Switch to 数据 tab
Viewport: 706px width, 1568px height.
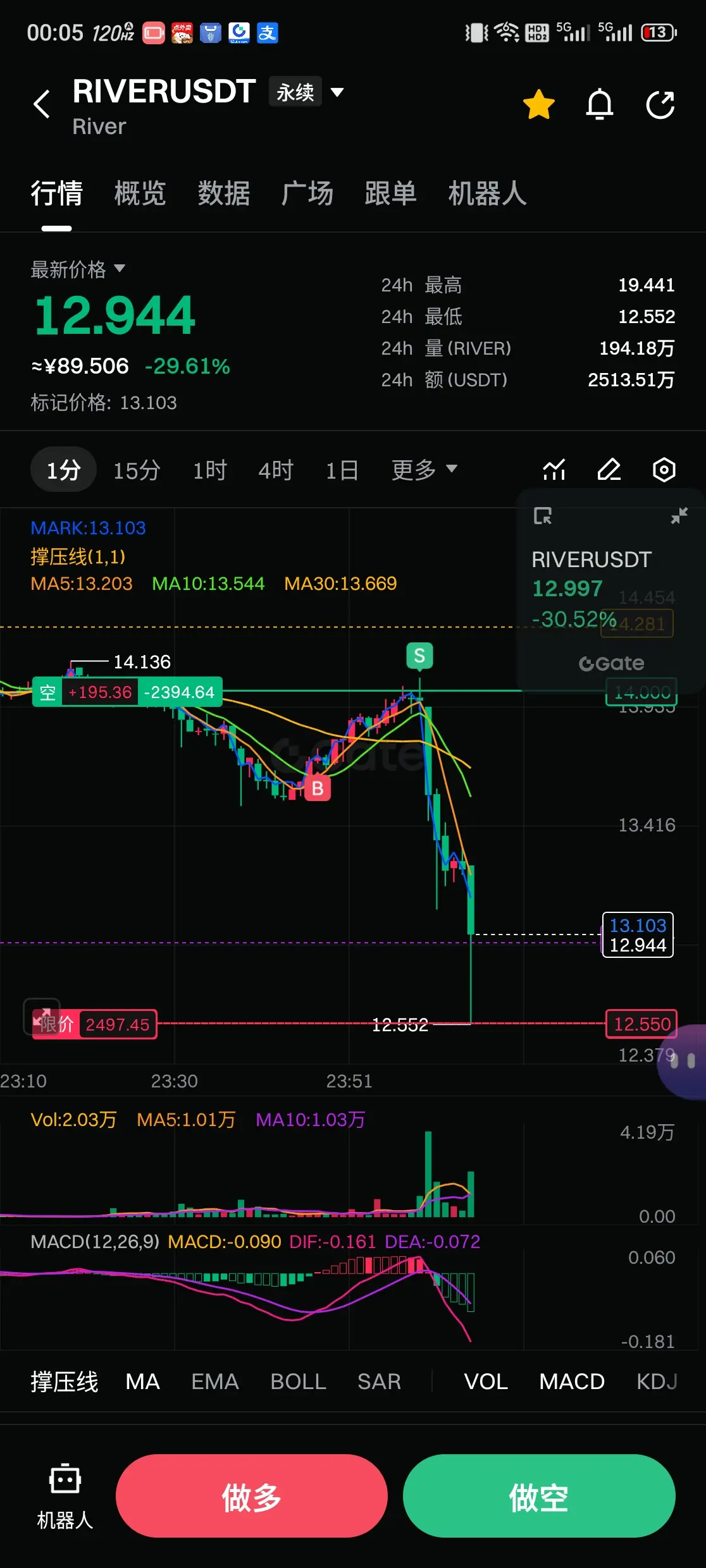pos(224,193)
